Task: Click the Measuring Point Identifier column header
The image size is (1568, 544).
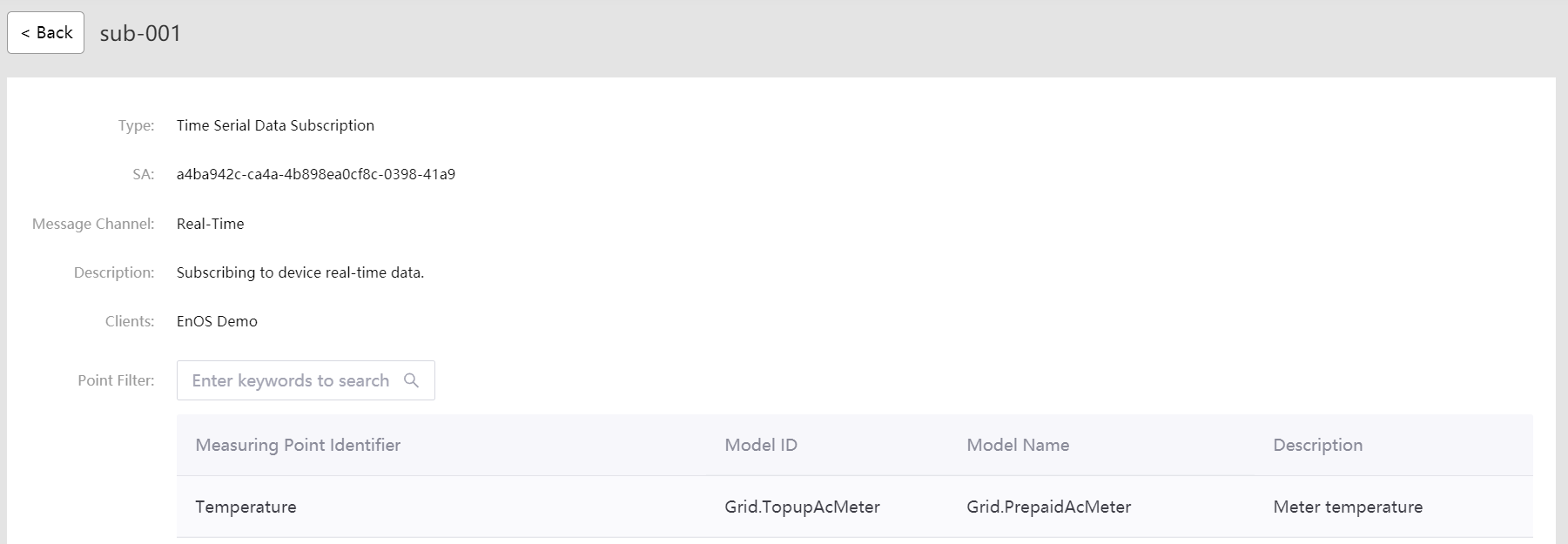Action: click(x=298, y=445)
